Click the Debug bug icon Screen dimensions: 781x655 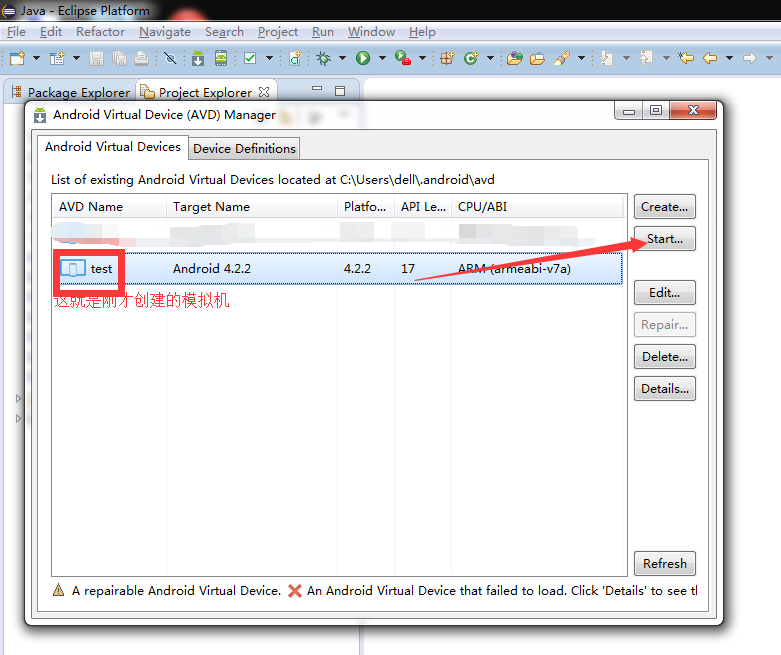(x=324, y=58)
